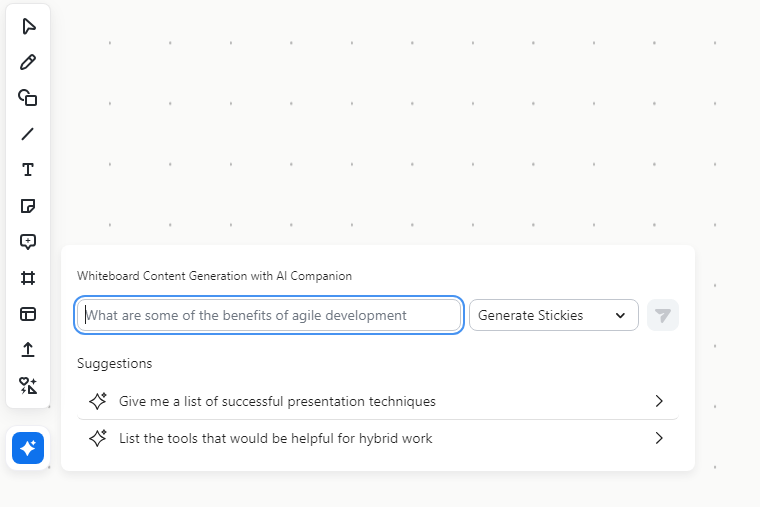Select the Comment tool
The width and height of the screenshot is (760, 507).
tap(28, 242)
